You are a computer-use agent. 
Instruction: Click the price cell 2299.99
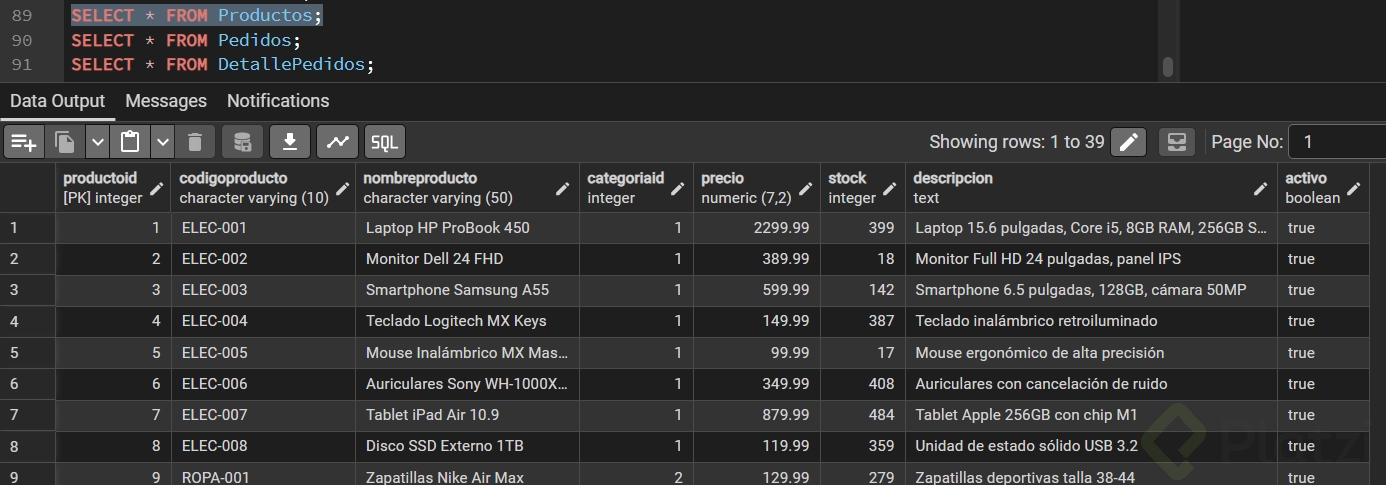pyautogui.click(x=757, y=228)
